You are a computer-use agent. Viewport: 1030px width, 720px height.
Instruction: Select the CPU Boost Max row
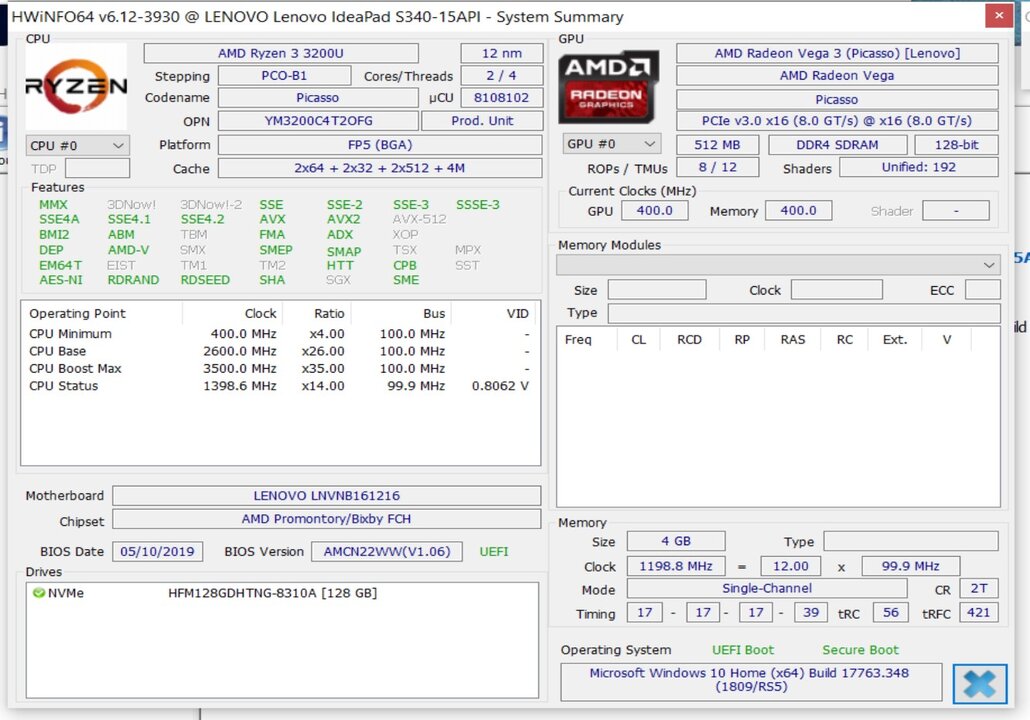point(76,369)
